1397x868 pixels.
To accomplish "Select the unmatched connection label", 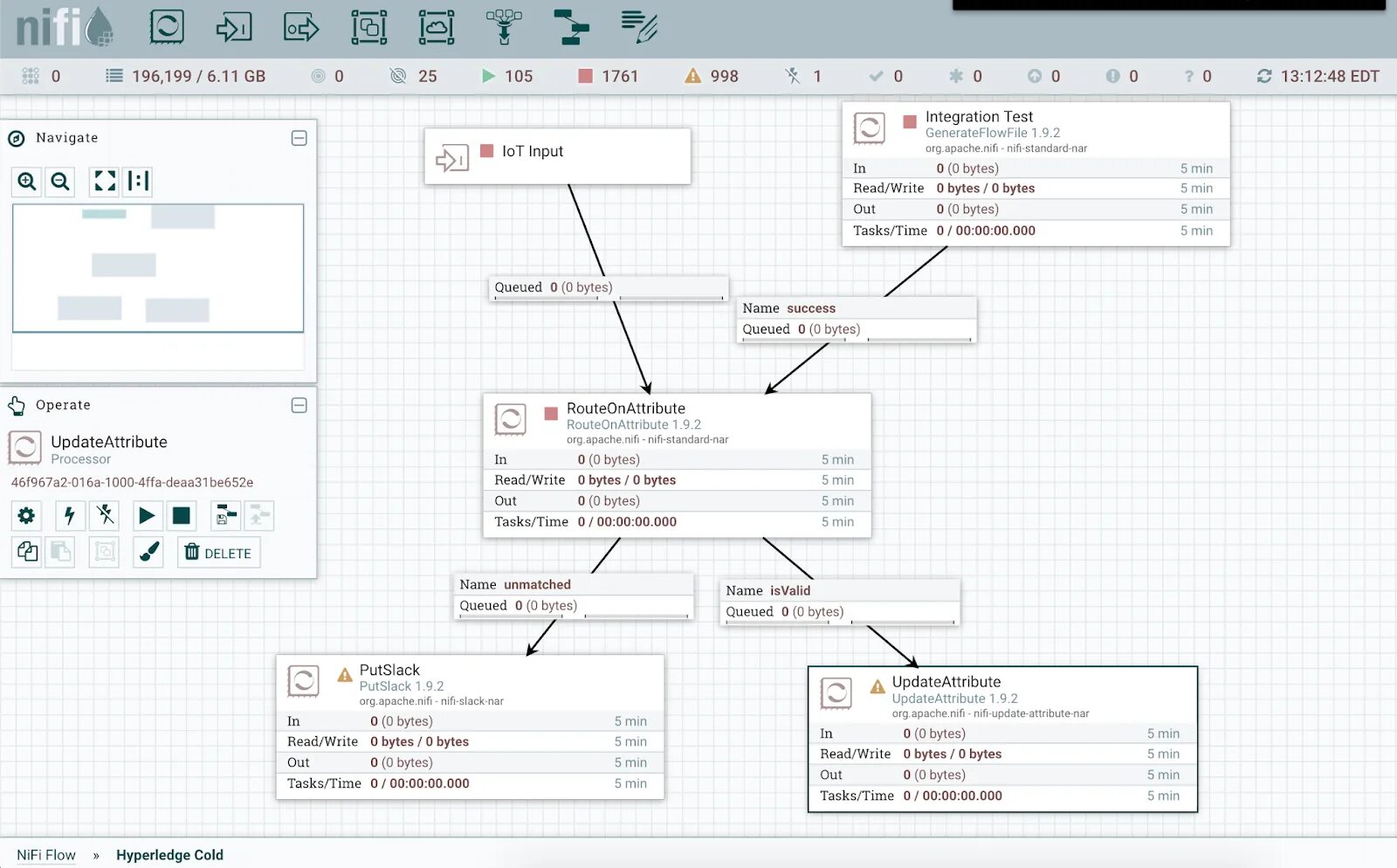I will [575, 596].
